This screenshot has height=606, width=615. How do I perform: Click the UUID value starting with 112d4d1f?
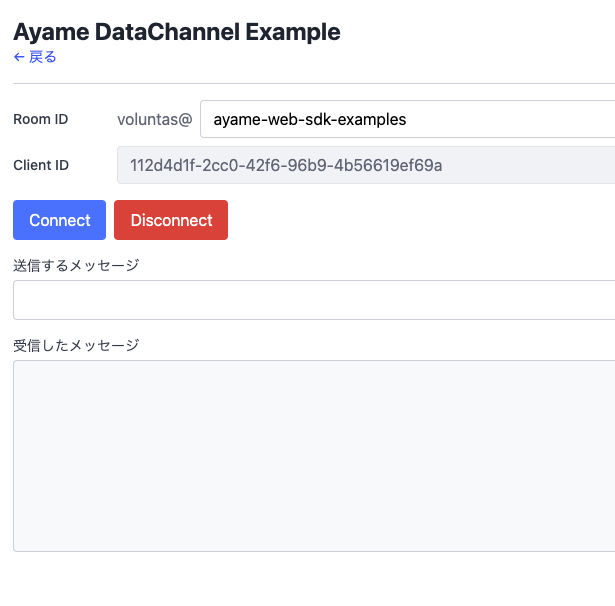(286, 165)
